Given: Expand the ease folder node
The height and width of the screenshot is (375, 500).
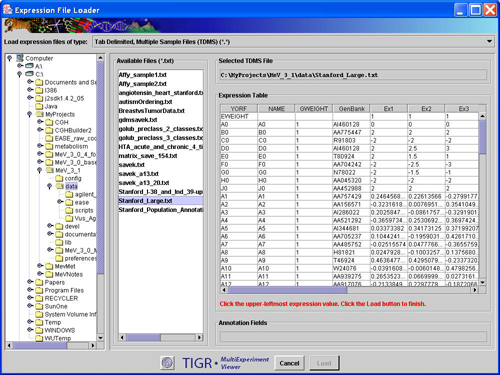Looking at the screenshot, I should tap(60, 202).
